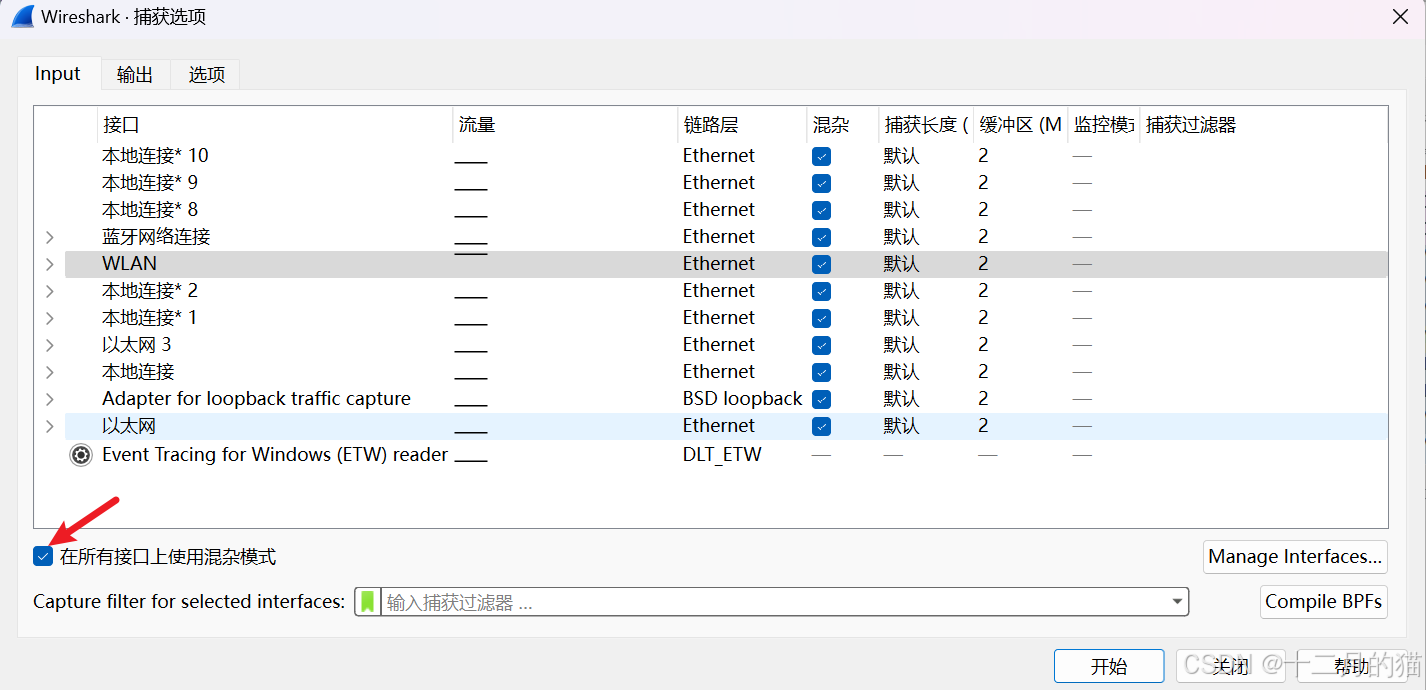
Task: Click Ethernet cell in 蓝牙网络连接 row
Action: tap(719, 237)
